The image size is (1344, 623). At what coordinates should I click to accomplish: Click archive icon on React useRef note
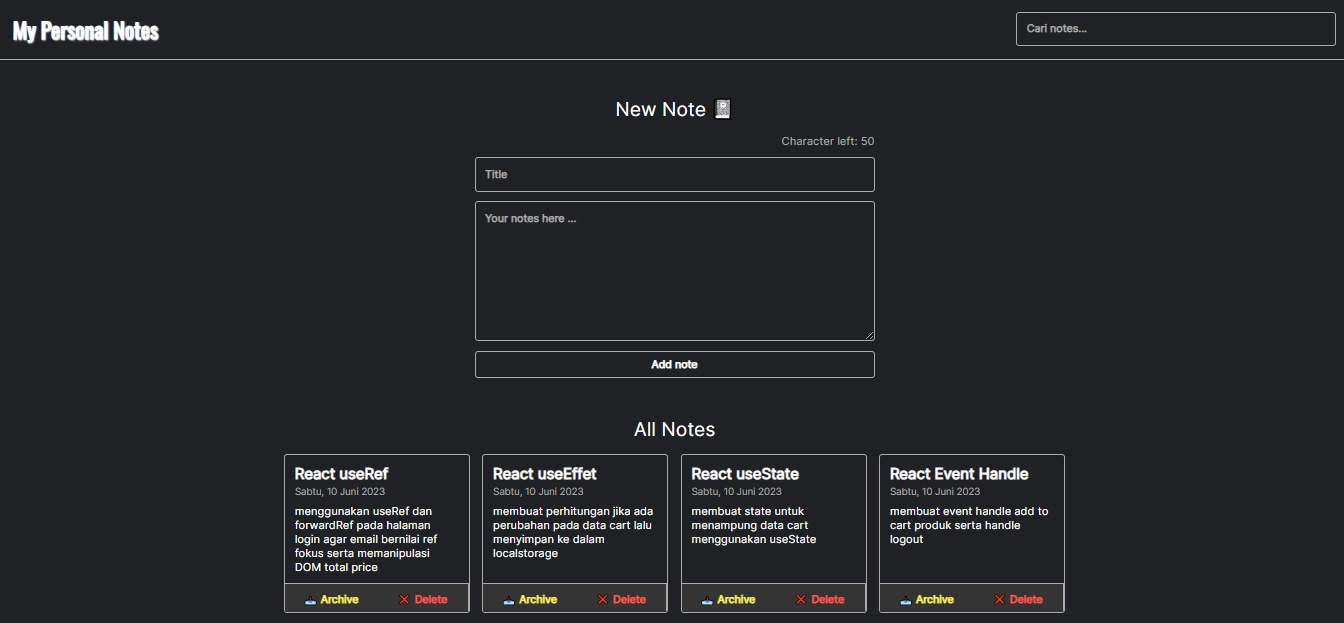click(x=311, y=600)
